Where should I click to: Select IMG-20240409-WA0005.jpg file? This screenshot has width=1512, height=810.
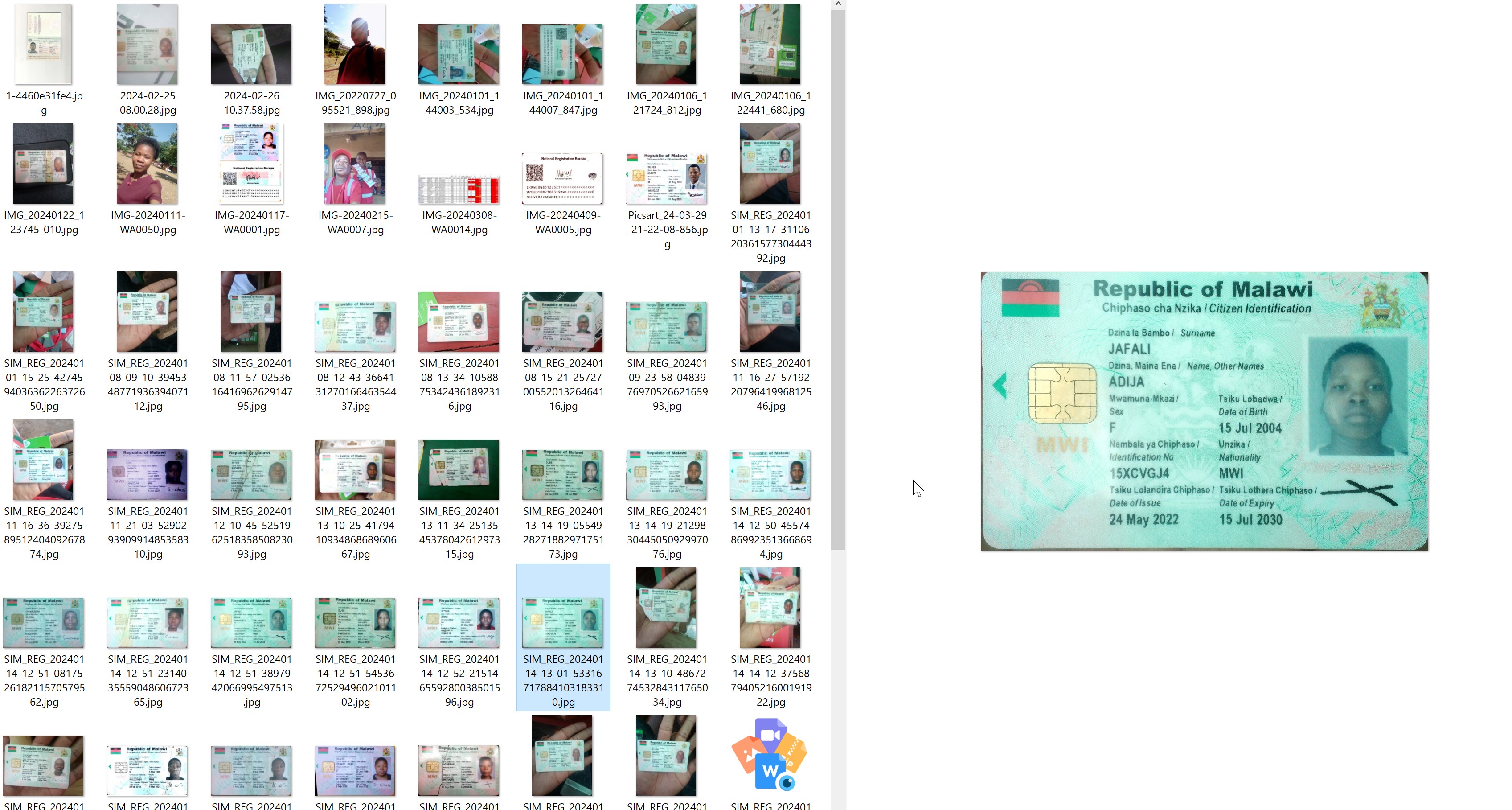[x=562, y=179]
